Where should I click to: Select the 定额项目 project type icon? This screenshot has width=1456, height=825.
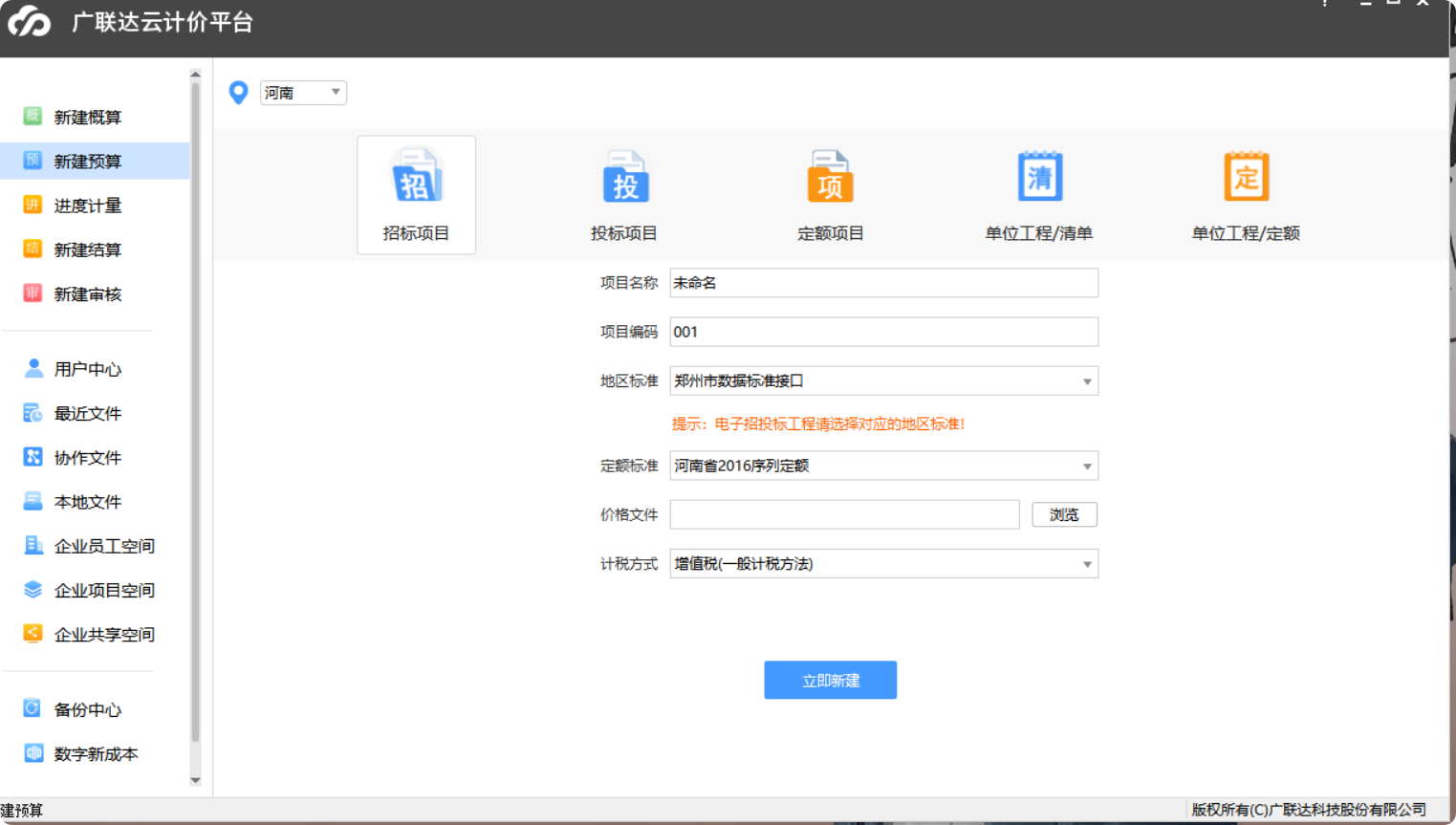click(x=831, y=176)
